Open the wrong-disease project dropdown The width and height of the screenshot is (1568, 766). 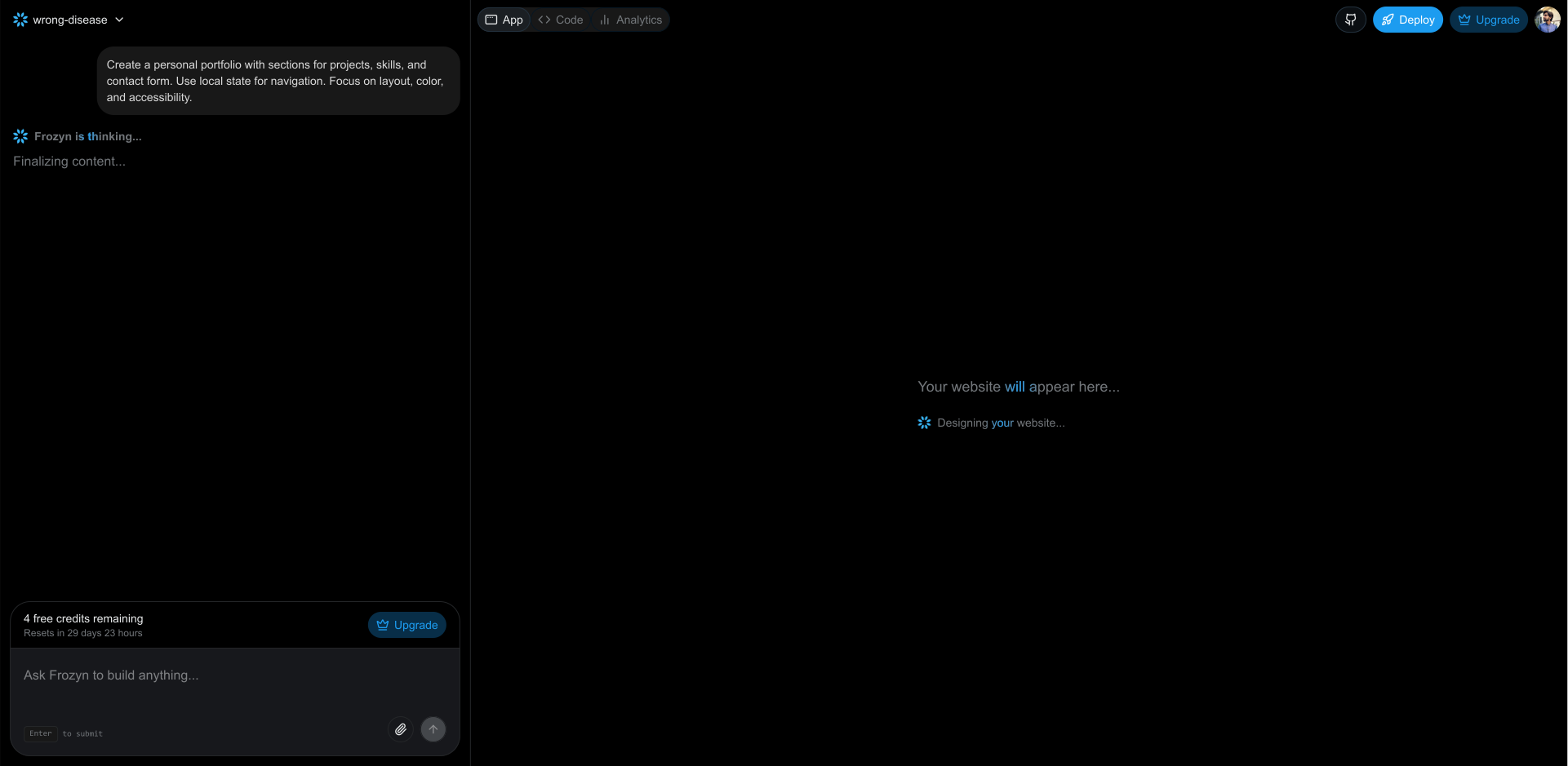(69, 19)
